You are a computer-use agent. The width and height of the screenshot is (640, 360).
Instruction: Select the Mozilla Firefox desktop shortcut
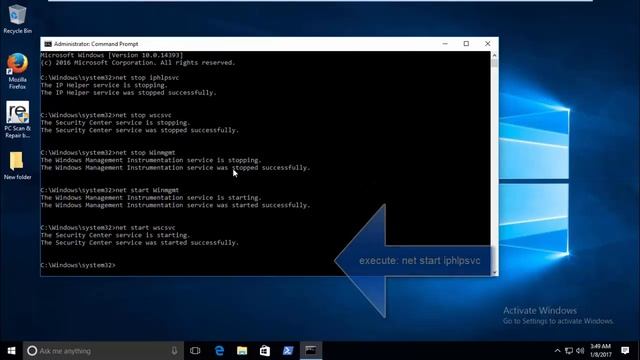point(17,71)
